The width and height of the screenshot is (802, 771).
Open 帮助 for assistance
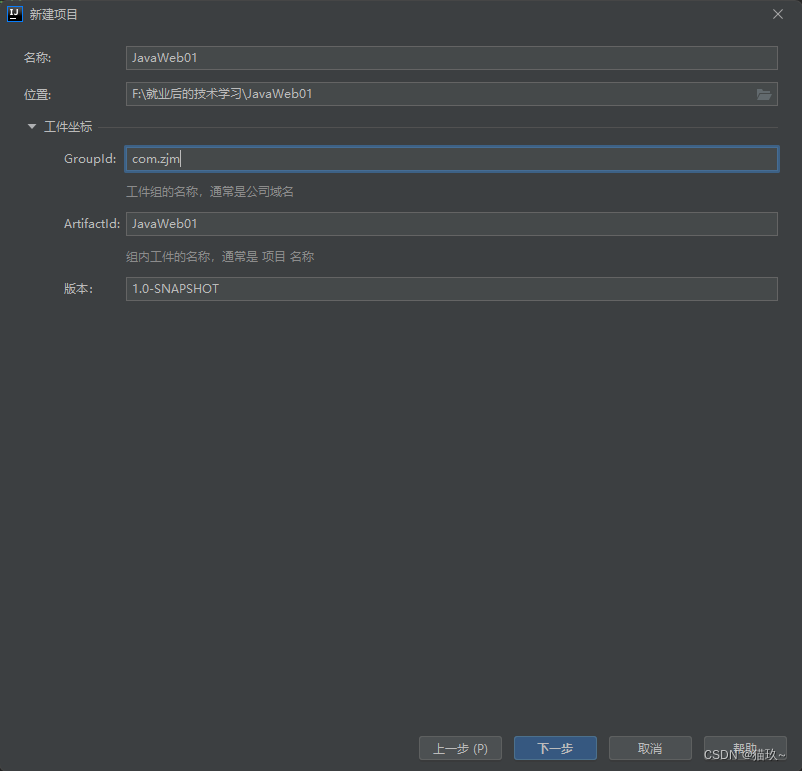pyautogui.click(x=744, y=747)
